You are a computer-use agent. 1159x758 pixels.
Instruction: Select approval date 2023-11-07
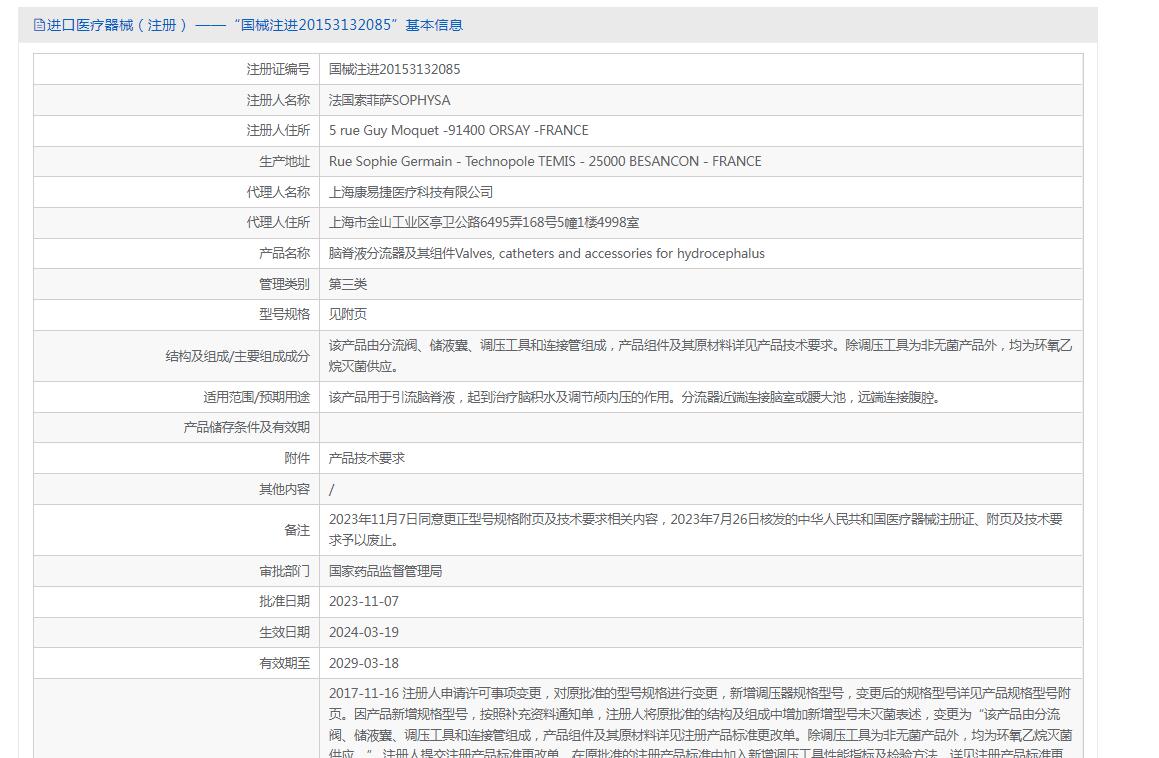pyautogui.click(x=364, y=602)
